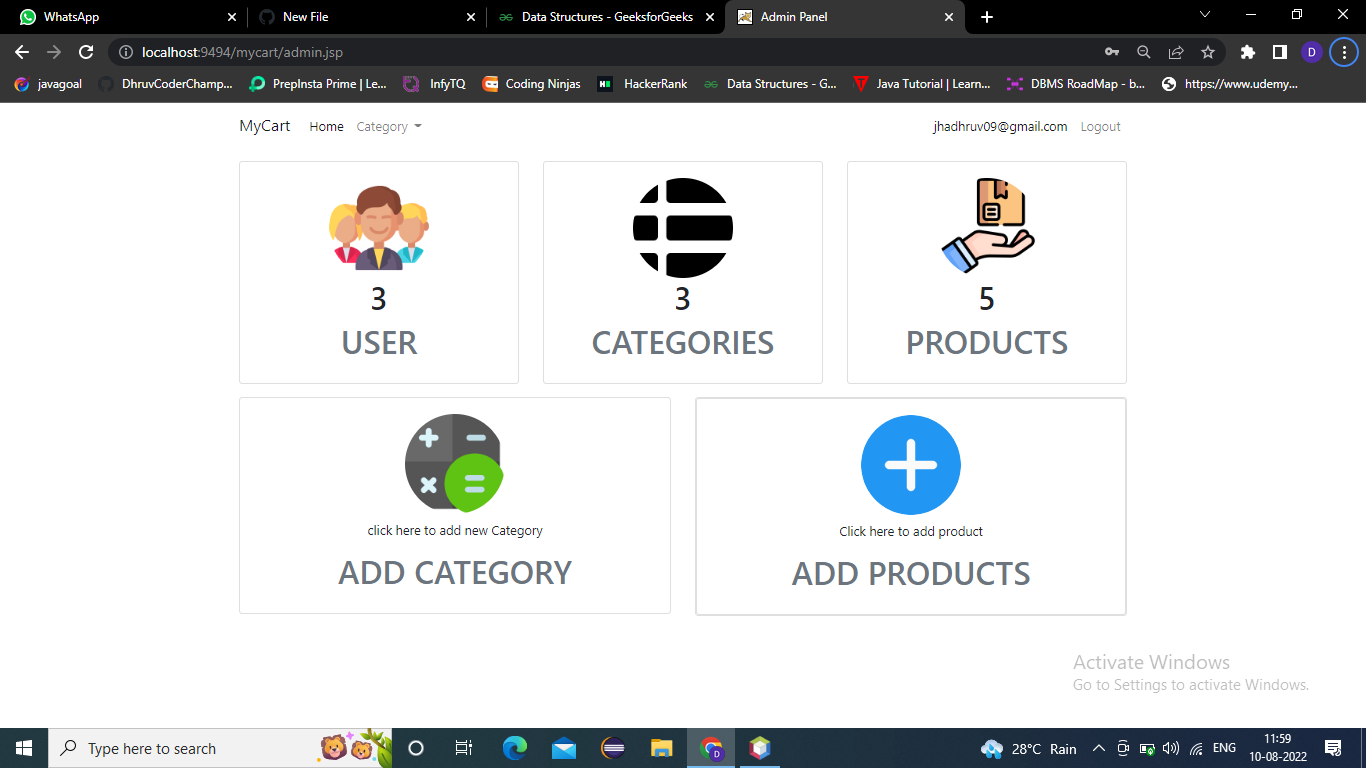1366x768 pixels.
Task: Click the browser reload icon
Action: point(86,52)
